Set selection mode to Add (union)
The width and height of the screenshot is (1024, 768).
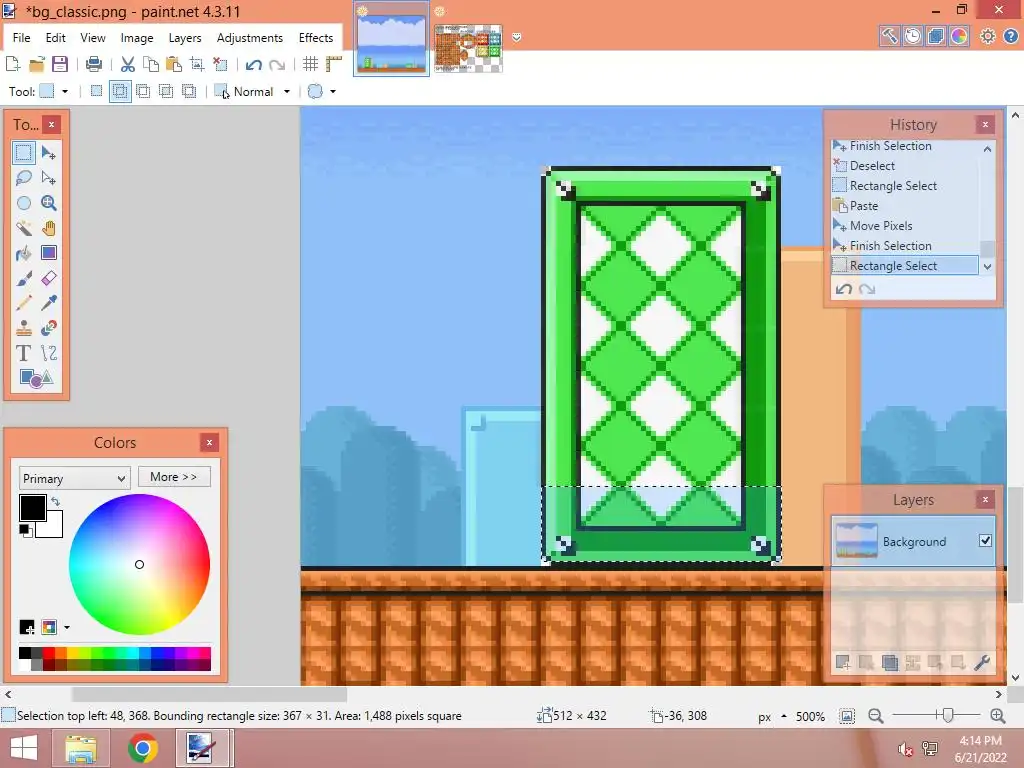[120, 91]
